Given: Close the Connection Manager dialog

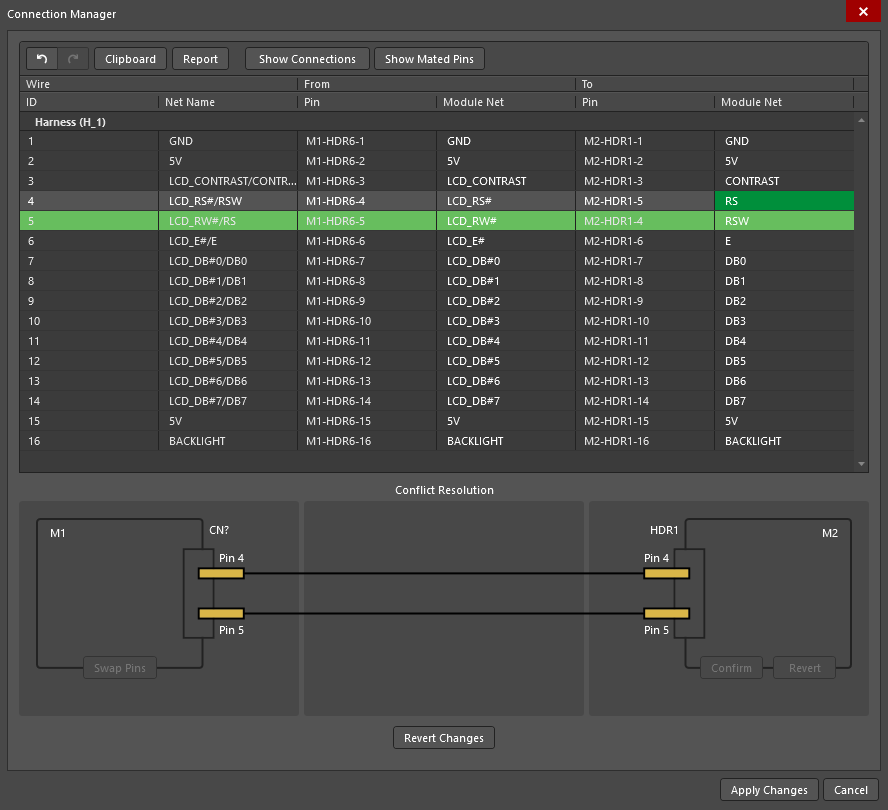Looking at the screenshot, I should [x=862, y=13].
